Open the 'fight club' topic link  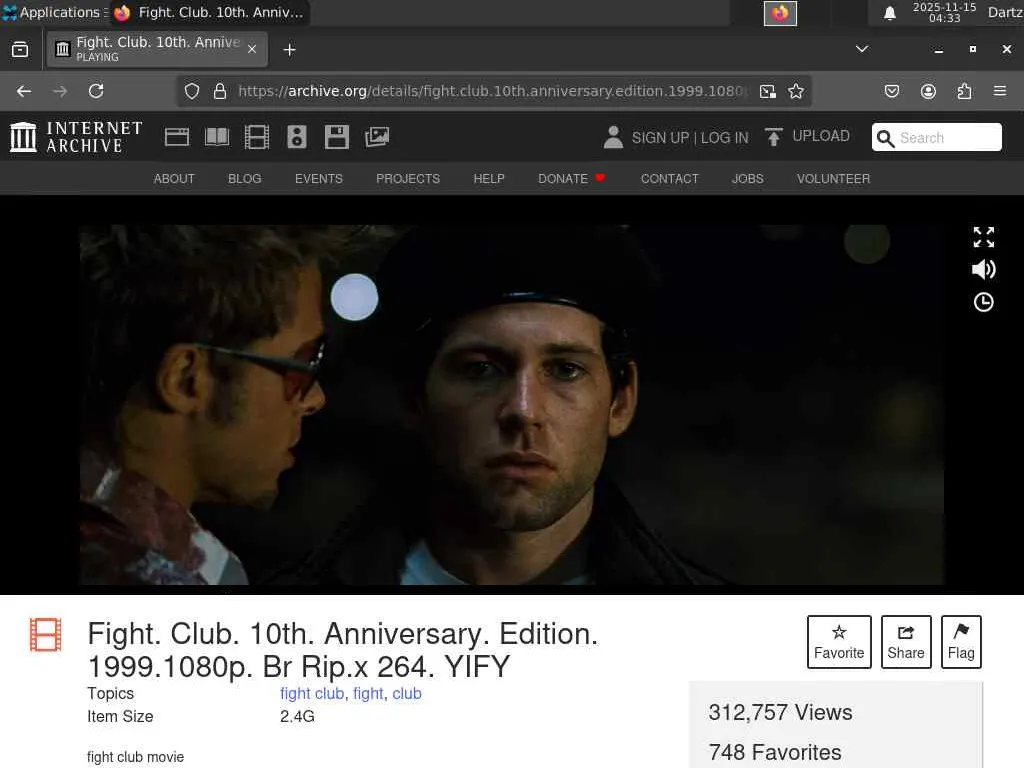tap(312, 694)
